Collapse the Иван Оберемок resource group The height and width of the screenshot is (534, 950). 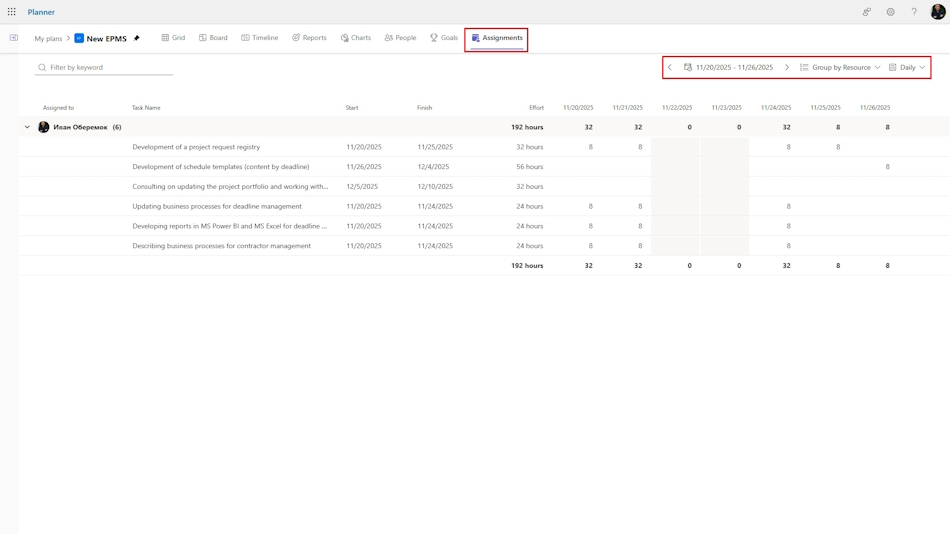click(27, 127)
